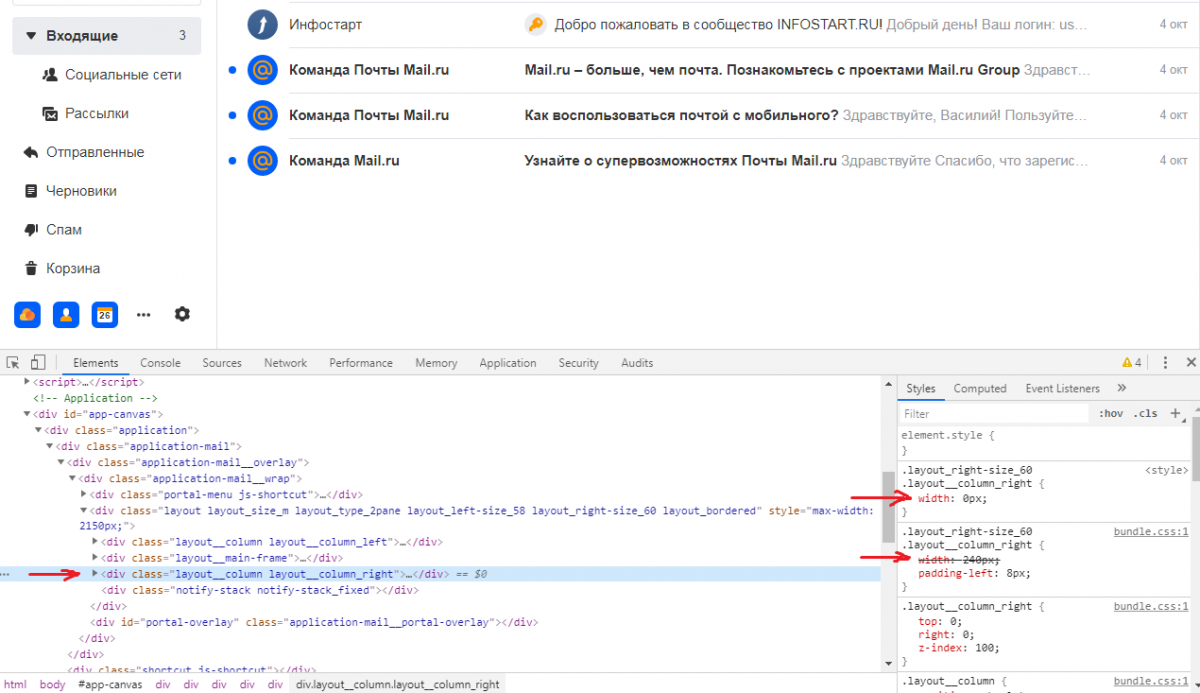1200x693 pixels.
Task: Expand the portal-menu js-shortcut node
Action: point(83,494)
